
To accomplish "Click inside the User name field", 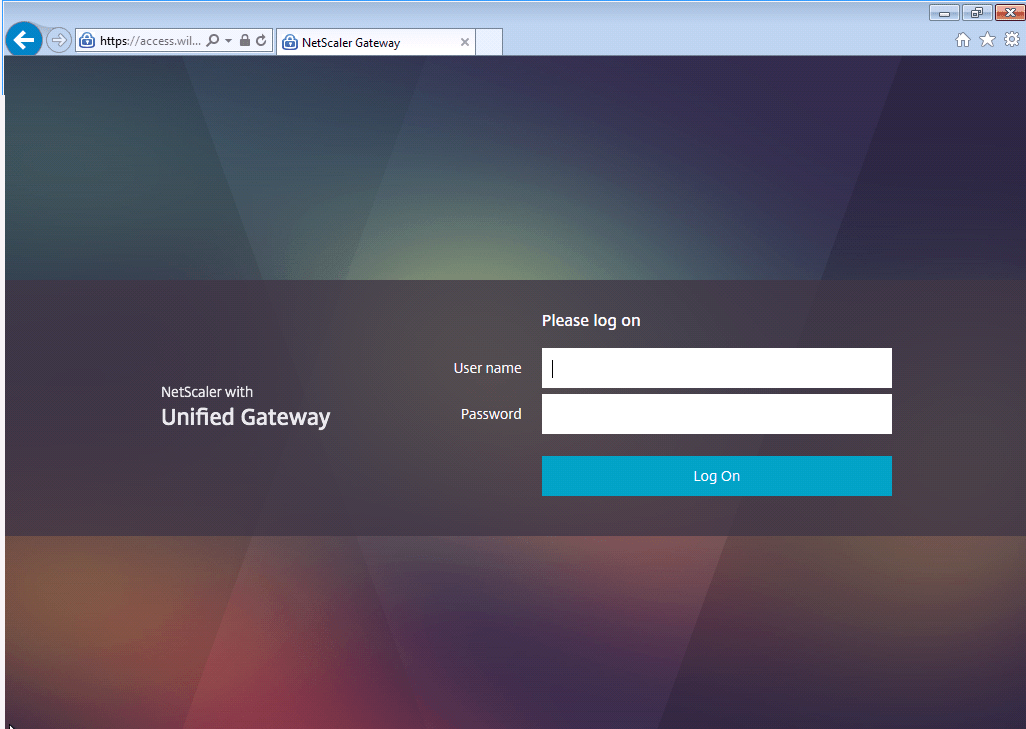I will pyautogui.click(x=716, y=368).
